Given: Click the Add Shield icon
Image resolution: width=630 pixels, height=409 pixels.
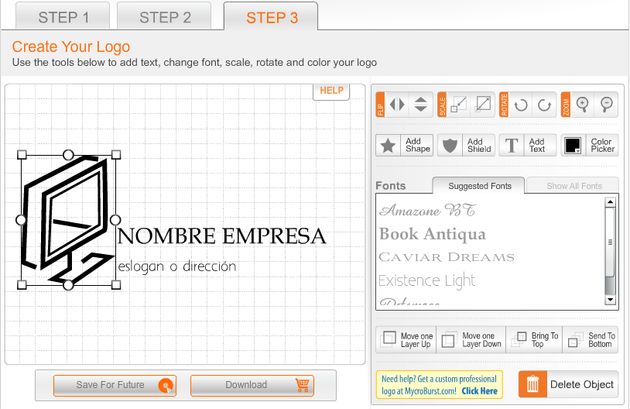Looking at the screenshot, I should 451,146.
